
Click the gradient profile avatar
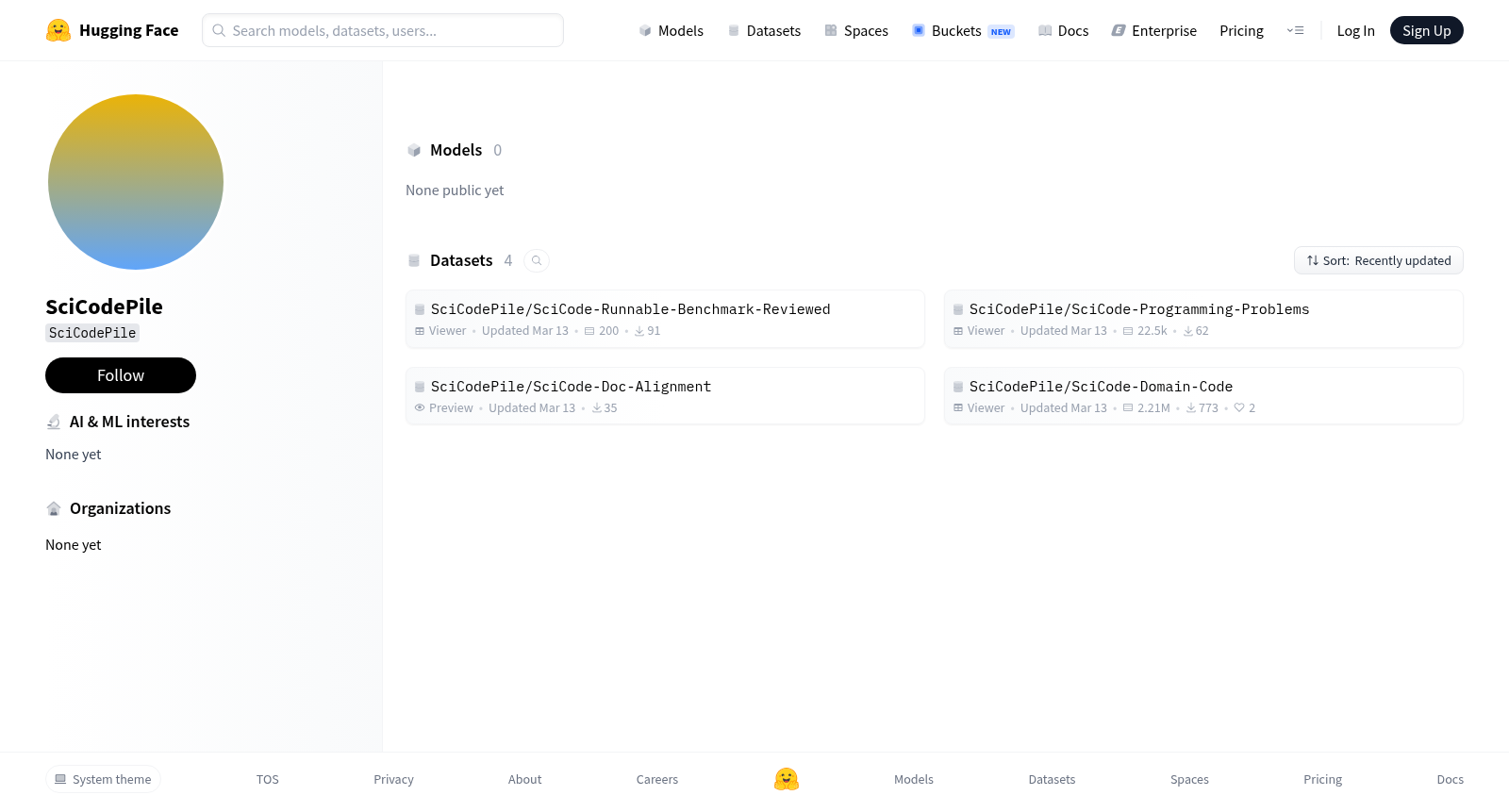tap(136, 182)
